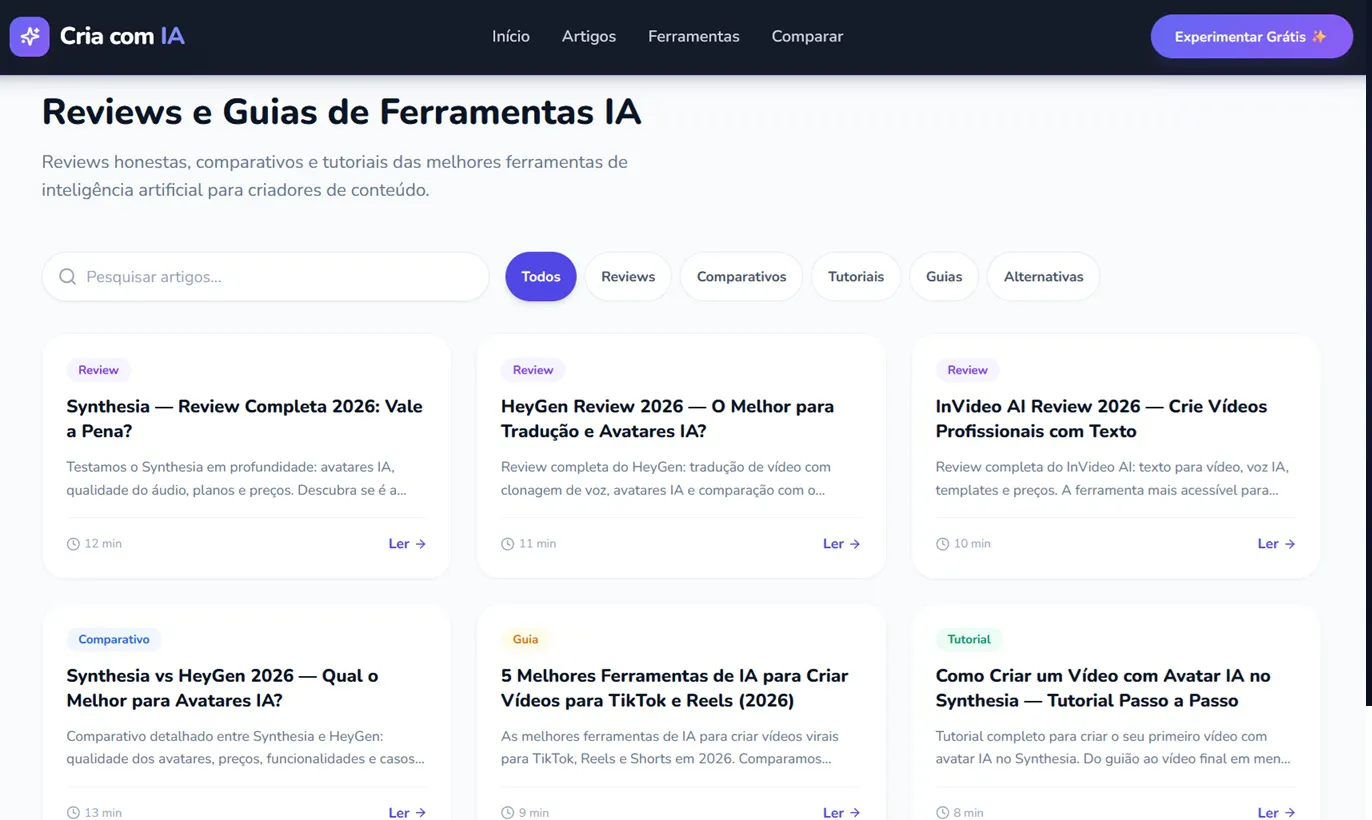Open Início in the top navigation
Viewport: 1372px width, 820px height.
pyautogui.click(x=511, y=37)
